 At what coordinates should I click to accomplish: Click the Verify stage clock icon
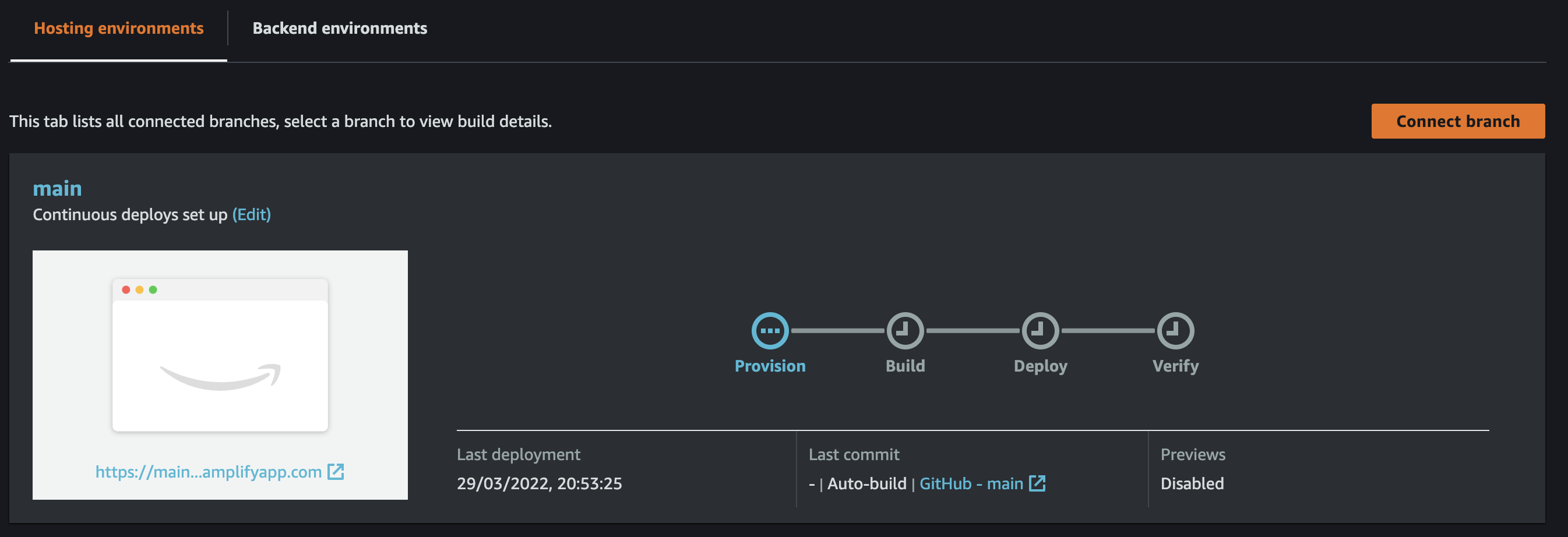tap(1175, 331)
